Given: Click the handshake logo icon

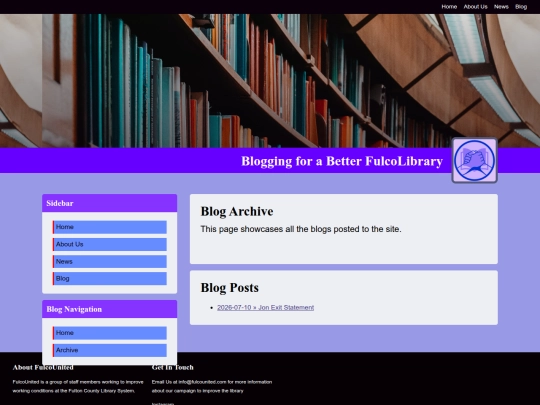Looking at the screenshot, I should pyautogui.click(x=475, y=160).
